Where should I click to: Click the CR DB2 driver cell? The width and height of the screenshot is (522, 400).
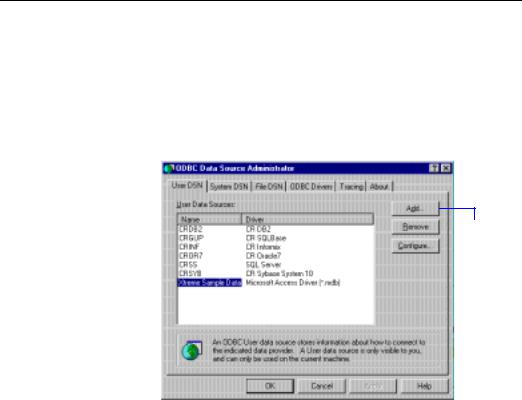[258, 229]
